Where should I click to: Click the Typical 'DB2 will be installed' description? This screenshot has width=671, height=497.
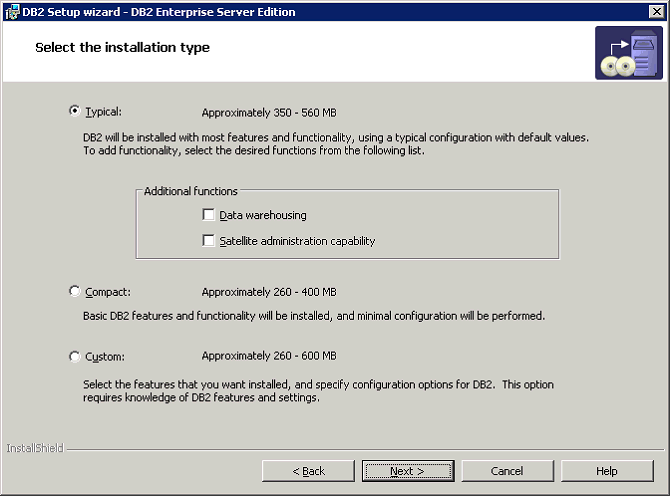tap(336, 144)
